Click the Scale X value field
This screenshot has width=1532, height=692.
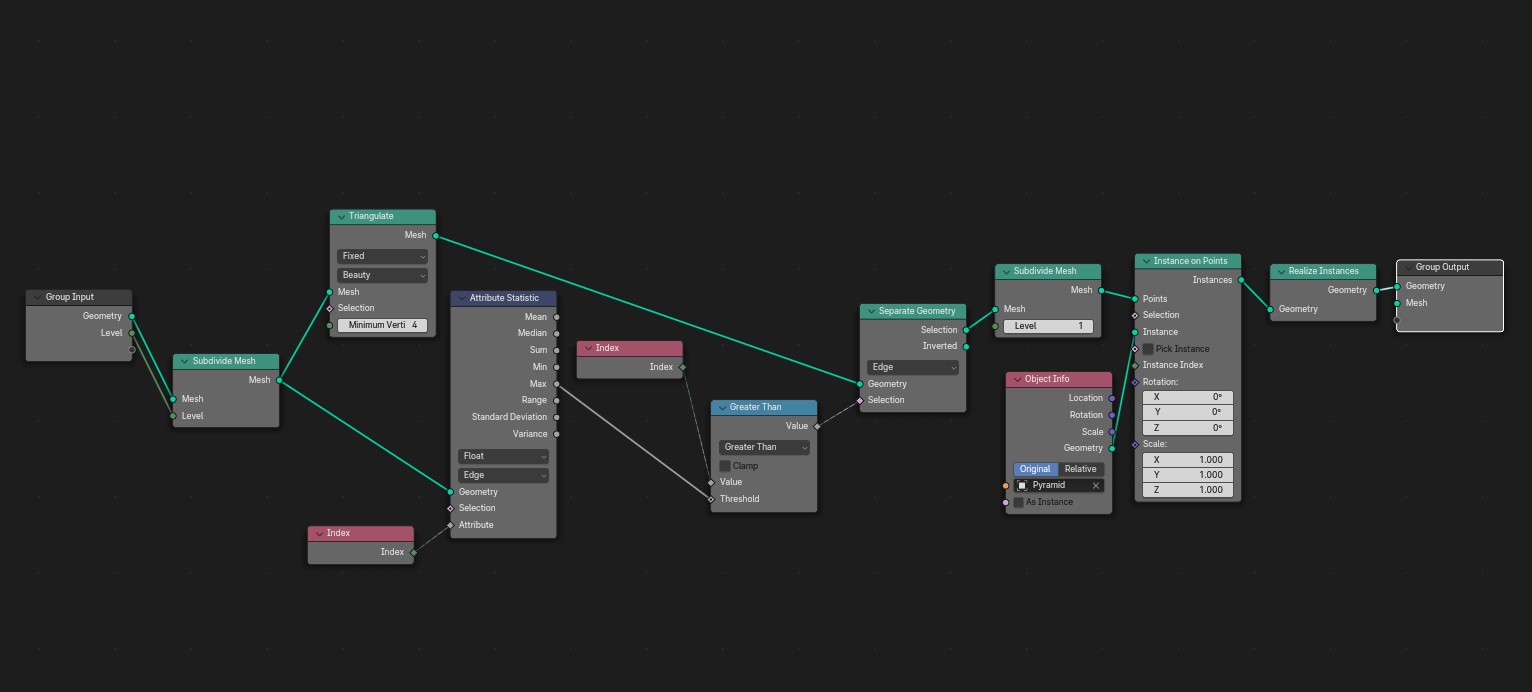tap(1187, 460)
